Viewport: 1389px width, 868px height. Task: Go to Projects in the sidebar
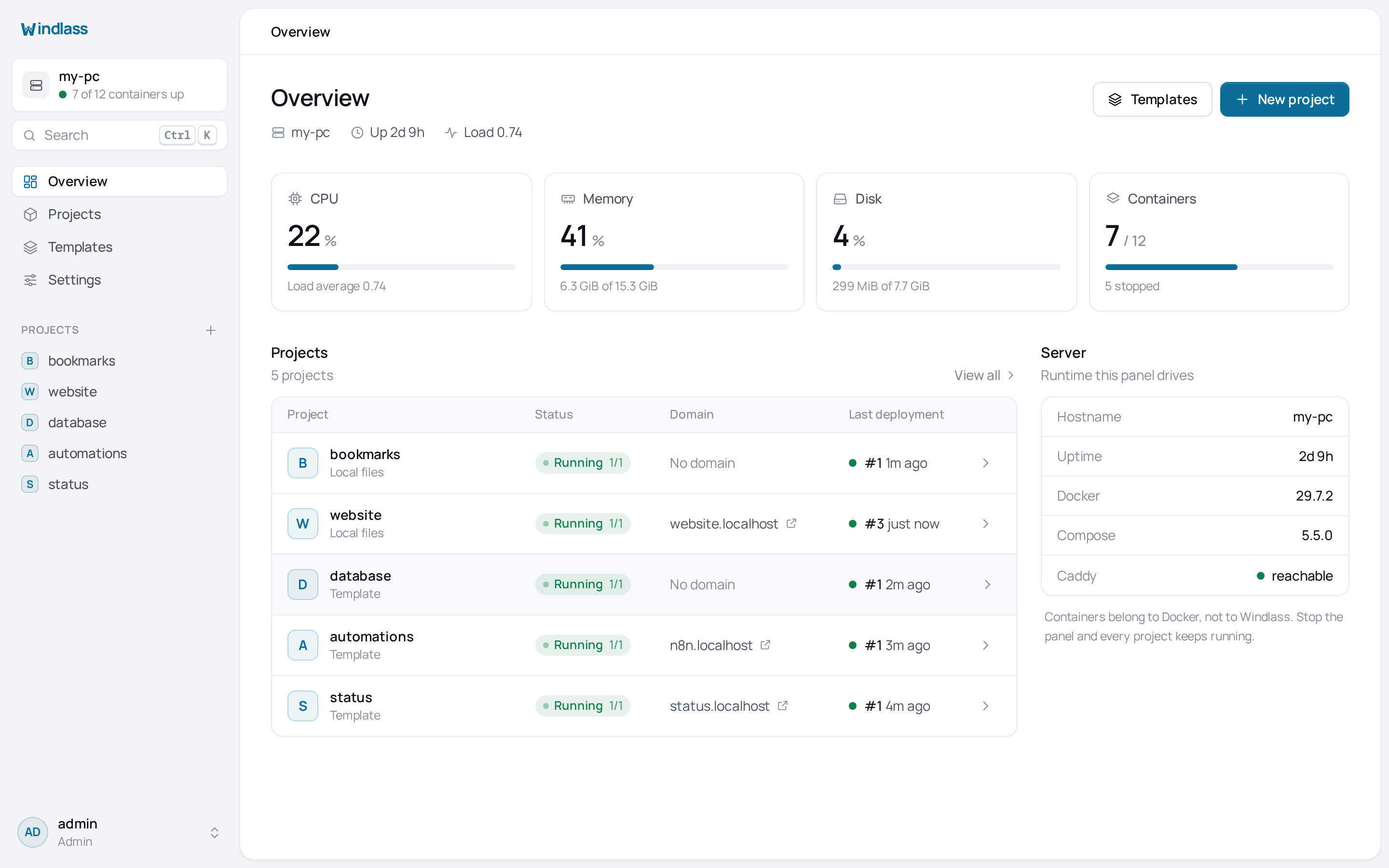tap(120, 214)
